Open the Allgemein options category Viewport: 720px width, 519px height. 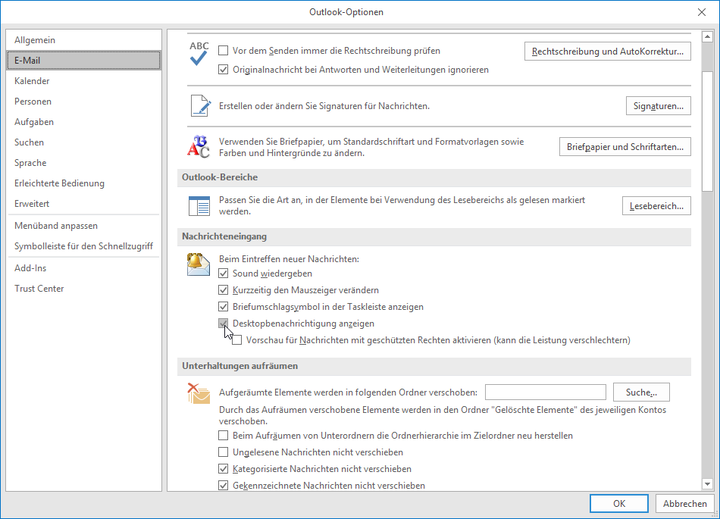[84, 40]
